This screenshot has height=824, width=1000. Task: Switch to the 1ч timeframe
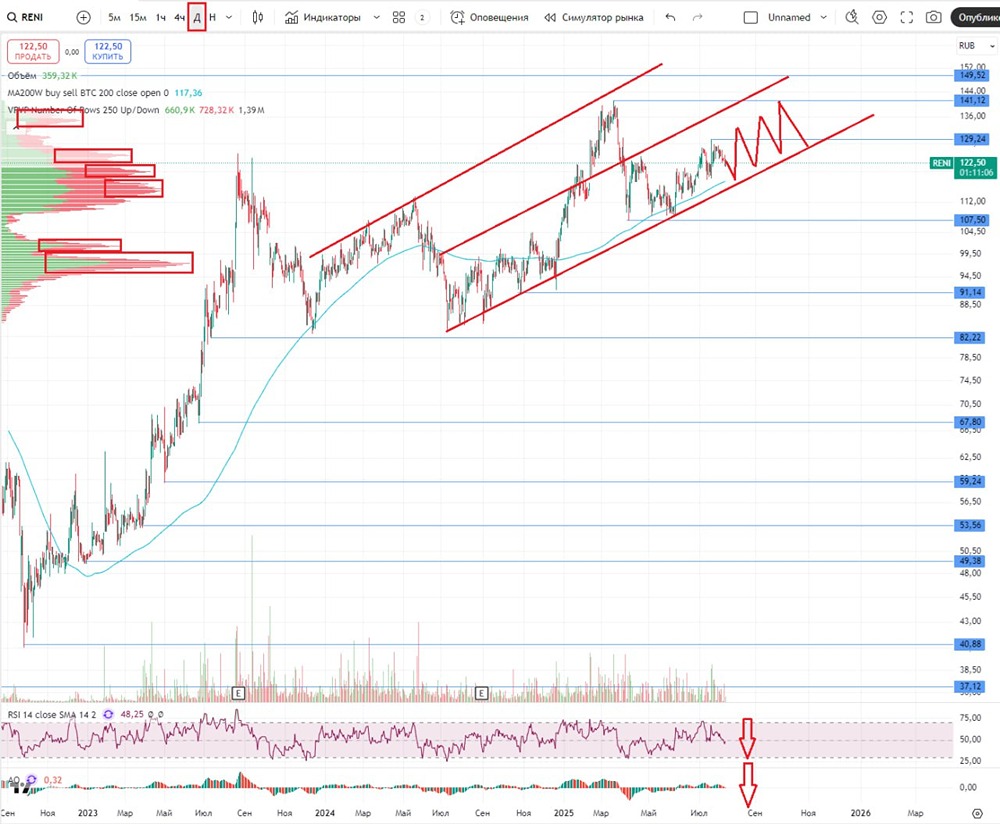click(161, 17)
